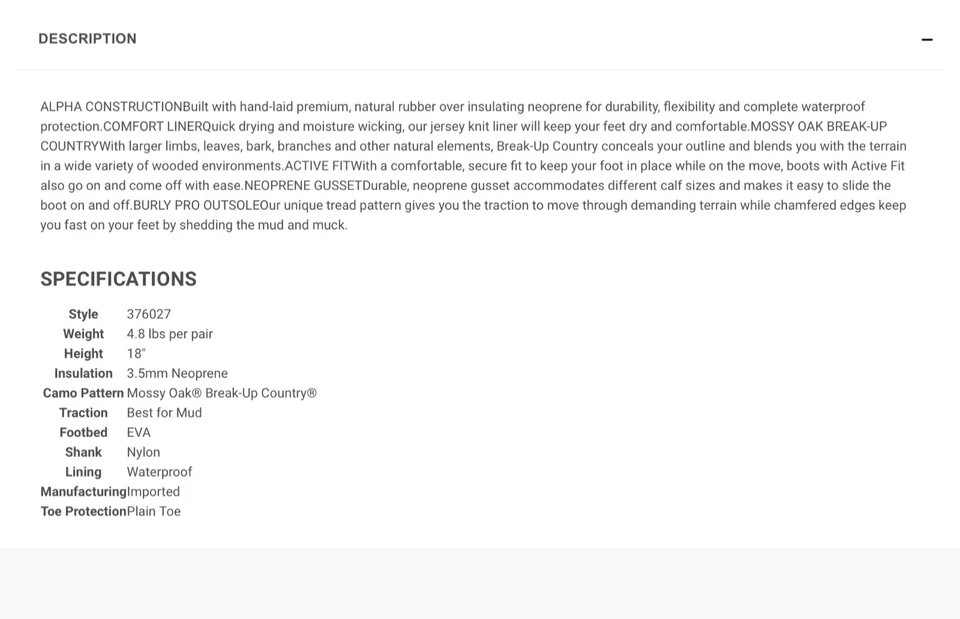Click the Weight value 4.8 lbs per pair
This screenshot has width=960, height=619.
pos(170,334)
